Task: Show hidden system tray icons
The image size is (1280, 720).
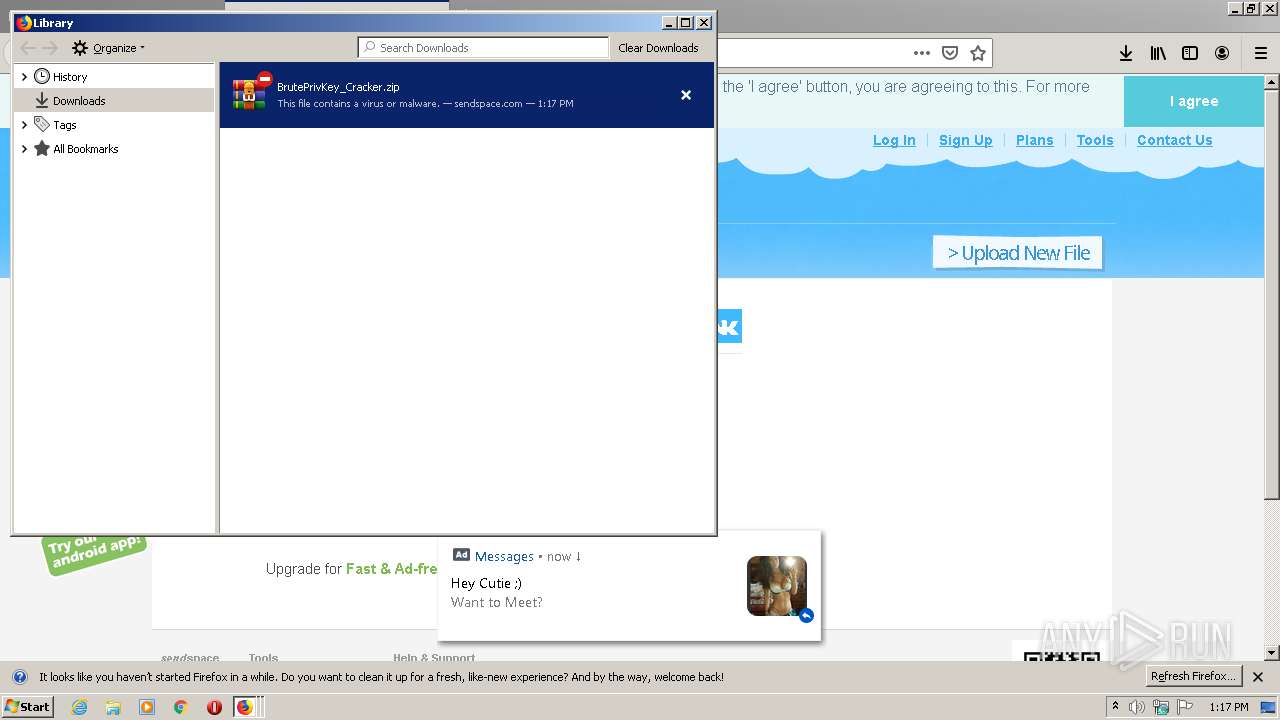Action: click(x=1115, y=706)
